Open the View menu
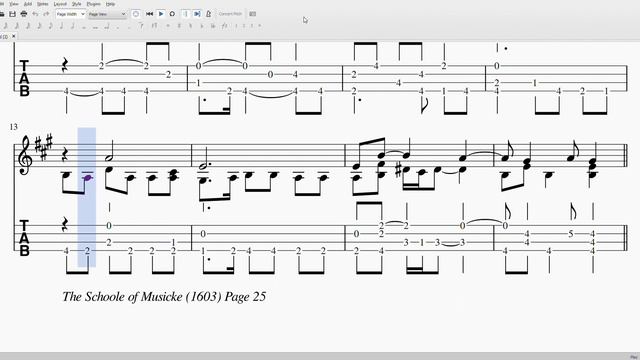 [x=14, y=4]
